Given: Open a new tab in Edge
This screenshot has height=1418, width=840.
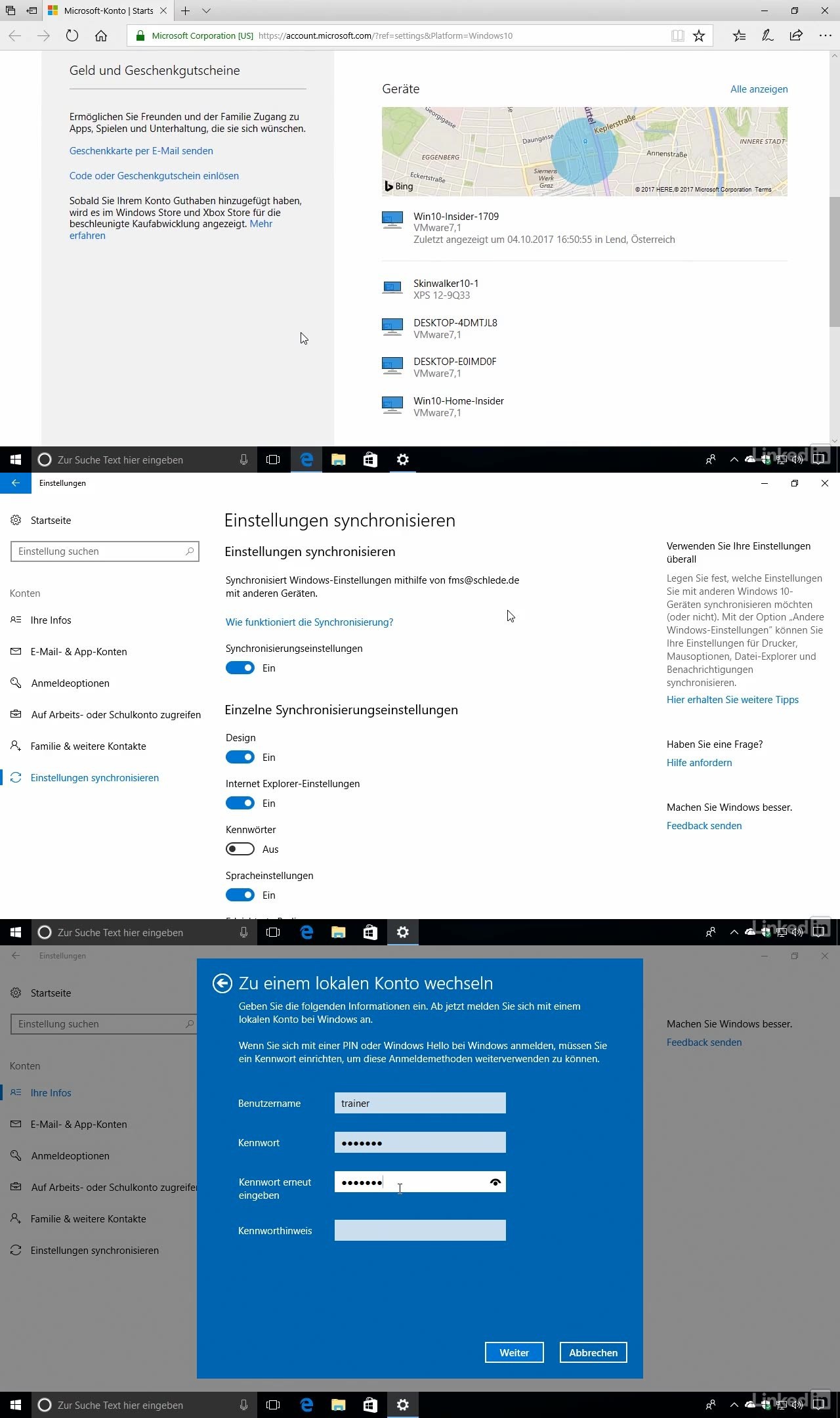Looking at the screenshot, I should 186,11.
